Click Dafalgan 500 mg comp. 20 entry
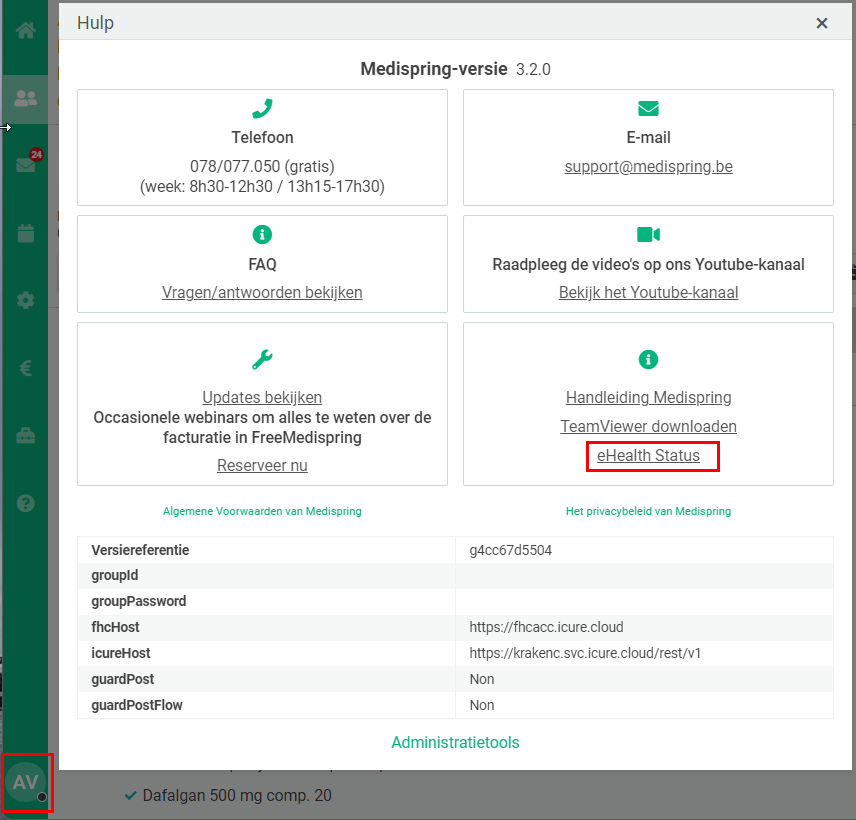 [237, 796]
